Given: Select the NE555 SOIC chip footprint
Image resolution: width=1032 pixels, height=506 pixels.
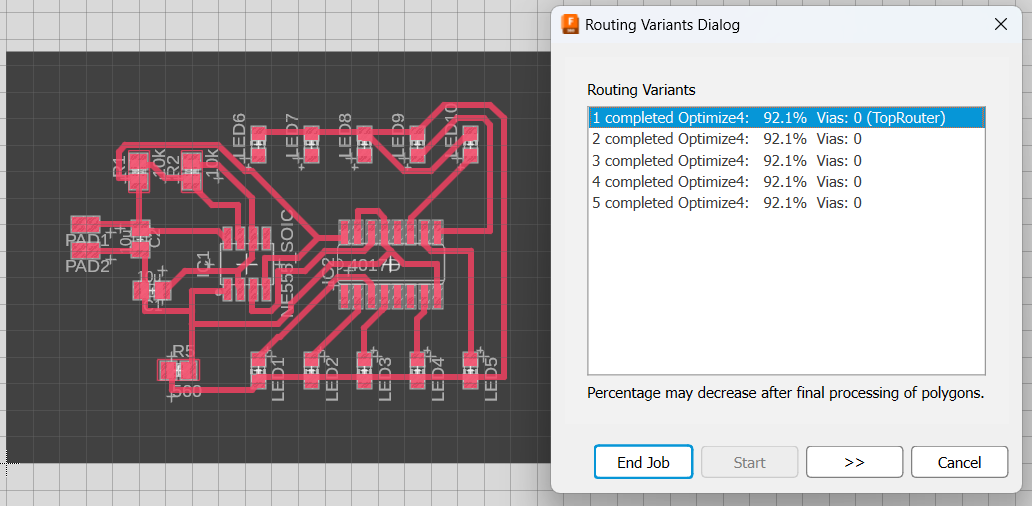Looking at the screenshot, I should pyautogui.click(x=246, y=263).
